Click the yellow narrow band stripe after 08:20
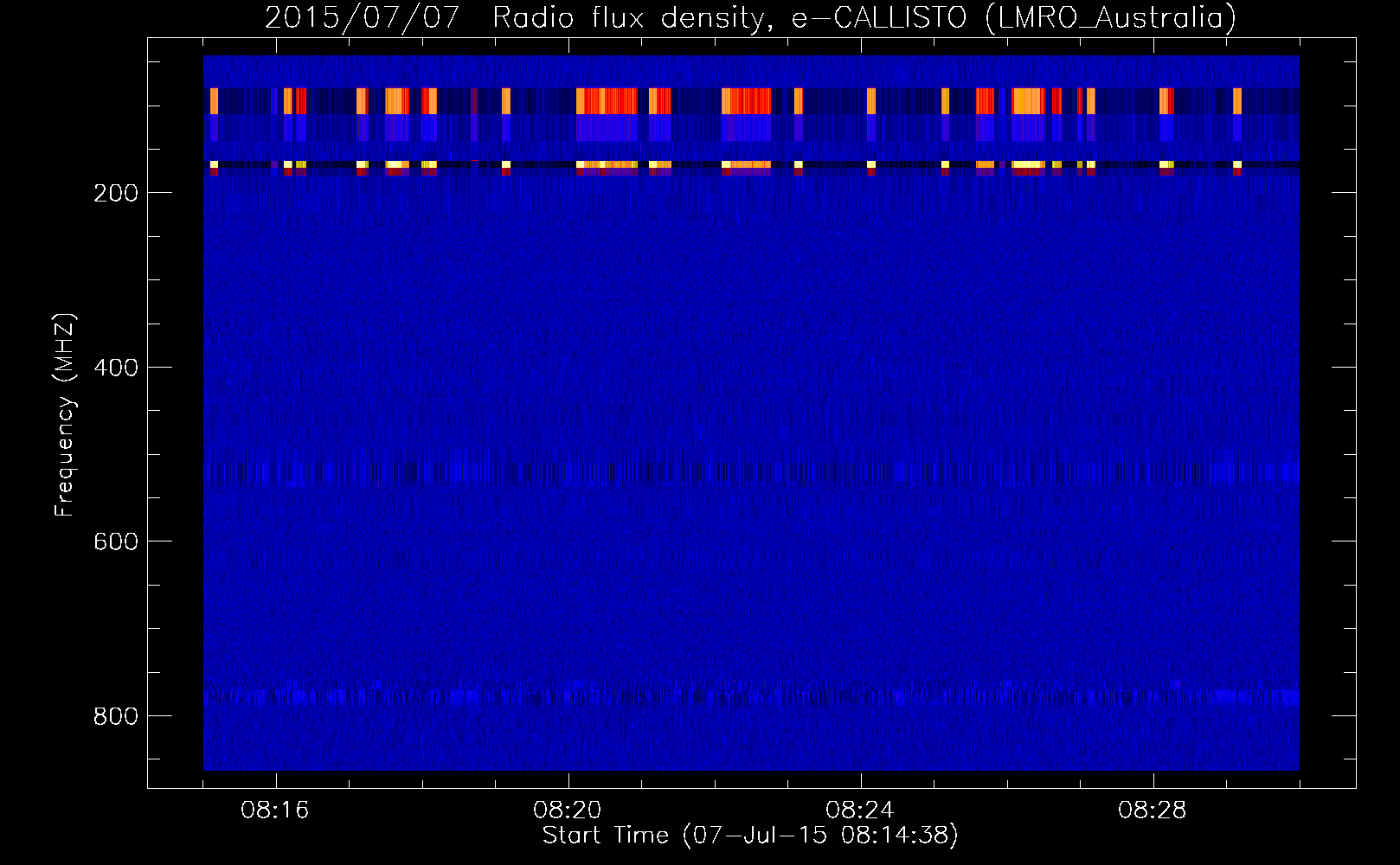 click(x=607, y=164)
